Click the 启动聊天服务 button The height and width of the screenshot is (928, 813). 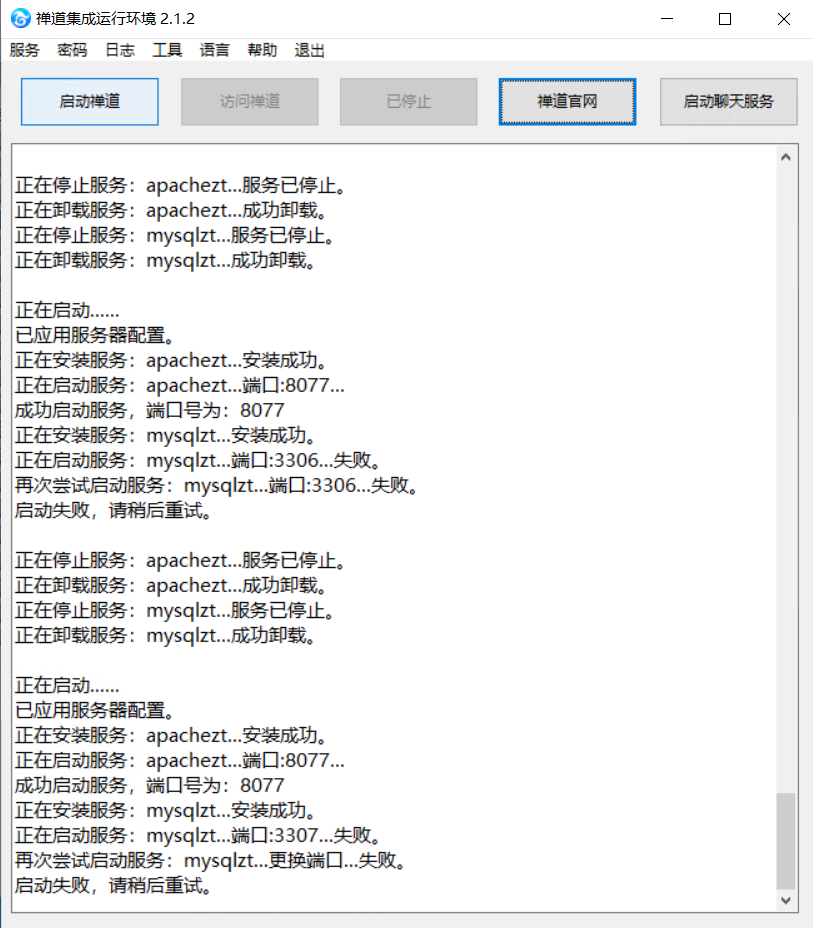[x=729, y=102]
